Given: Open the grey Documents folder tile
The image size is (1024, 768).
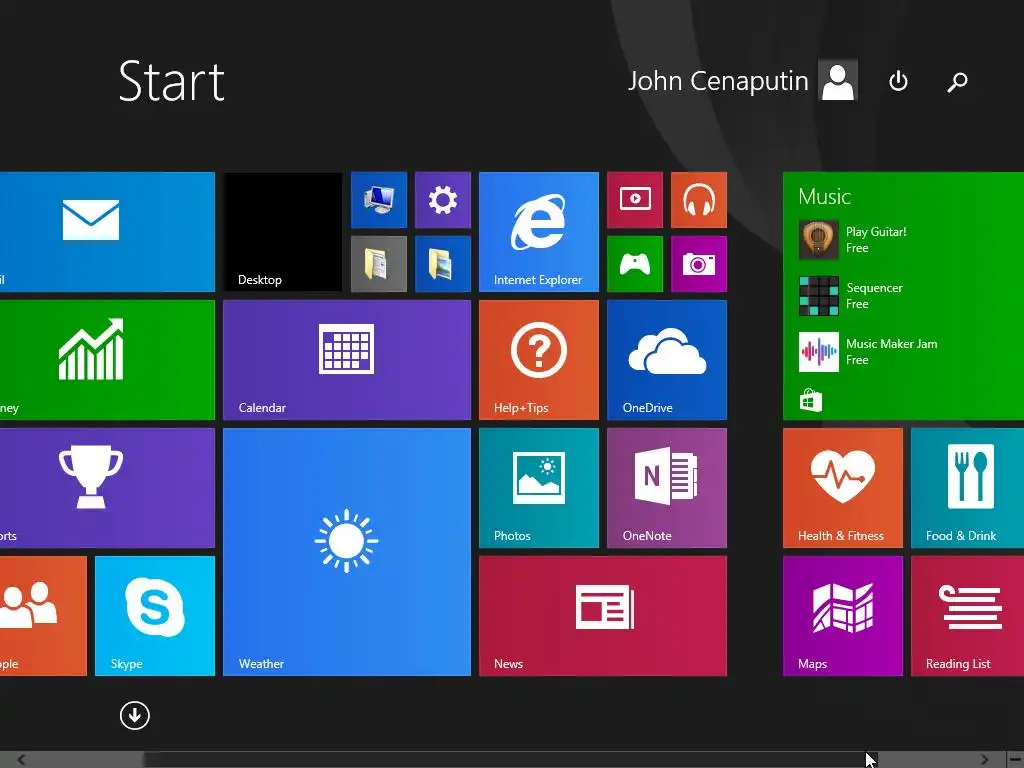Looking at the screenshot, I should point(379,264).
